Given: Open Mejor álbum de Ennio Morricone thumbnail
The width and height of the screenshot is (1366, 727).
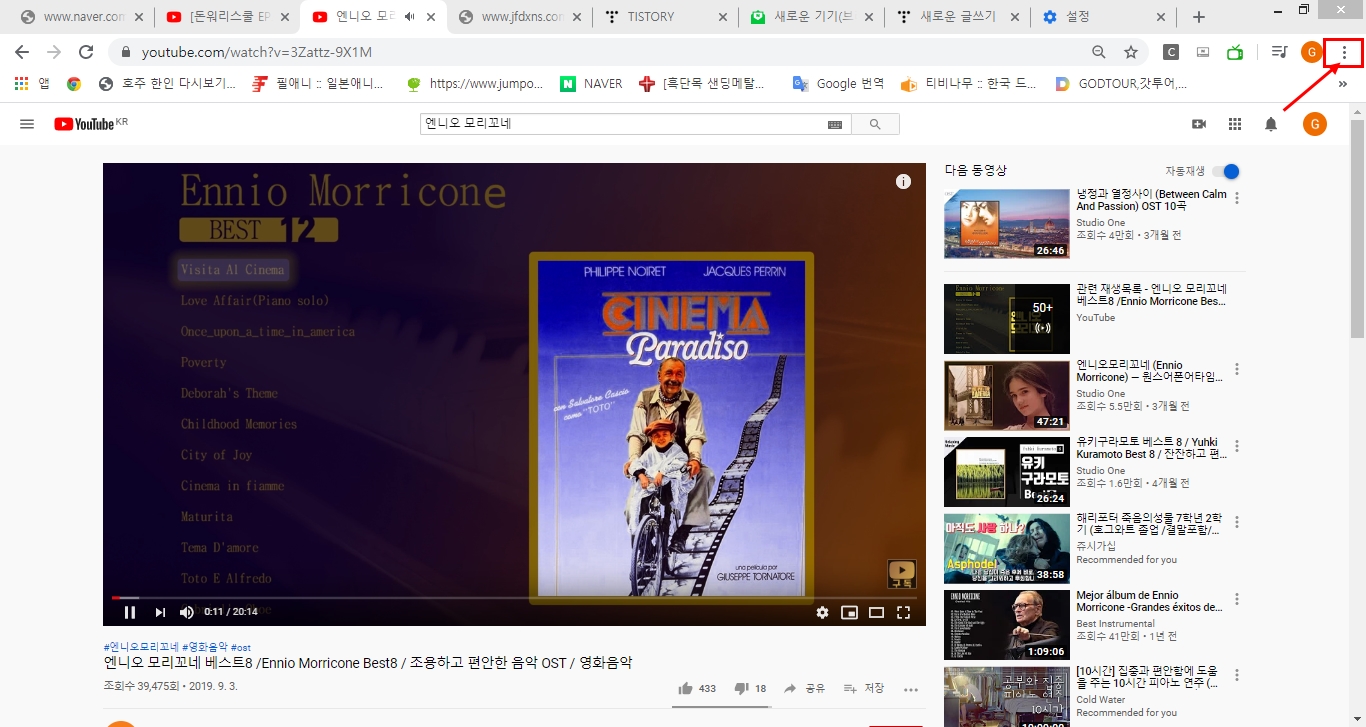Looking at the screenshot, I should point(1007,625).
